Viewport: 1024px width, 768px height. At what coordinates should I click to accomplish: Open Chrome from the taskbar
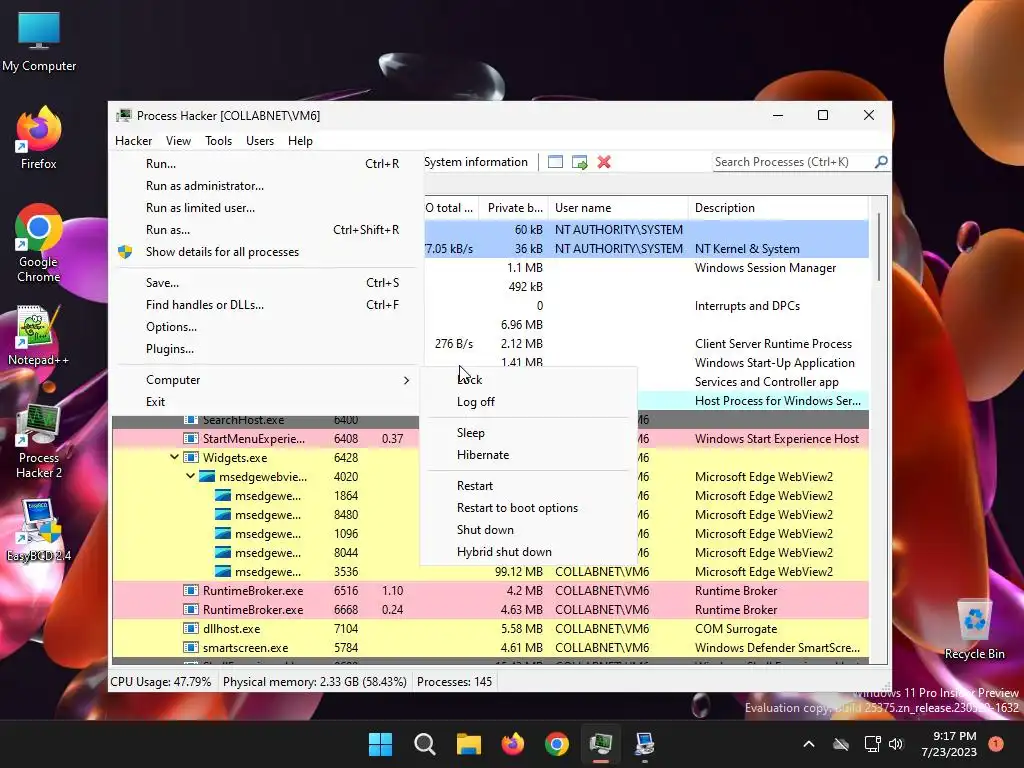556,744
